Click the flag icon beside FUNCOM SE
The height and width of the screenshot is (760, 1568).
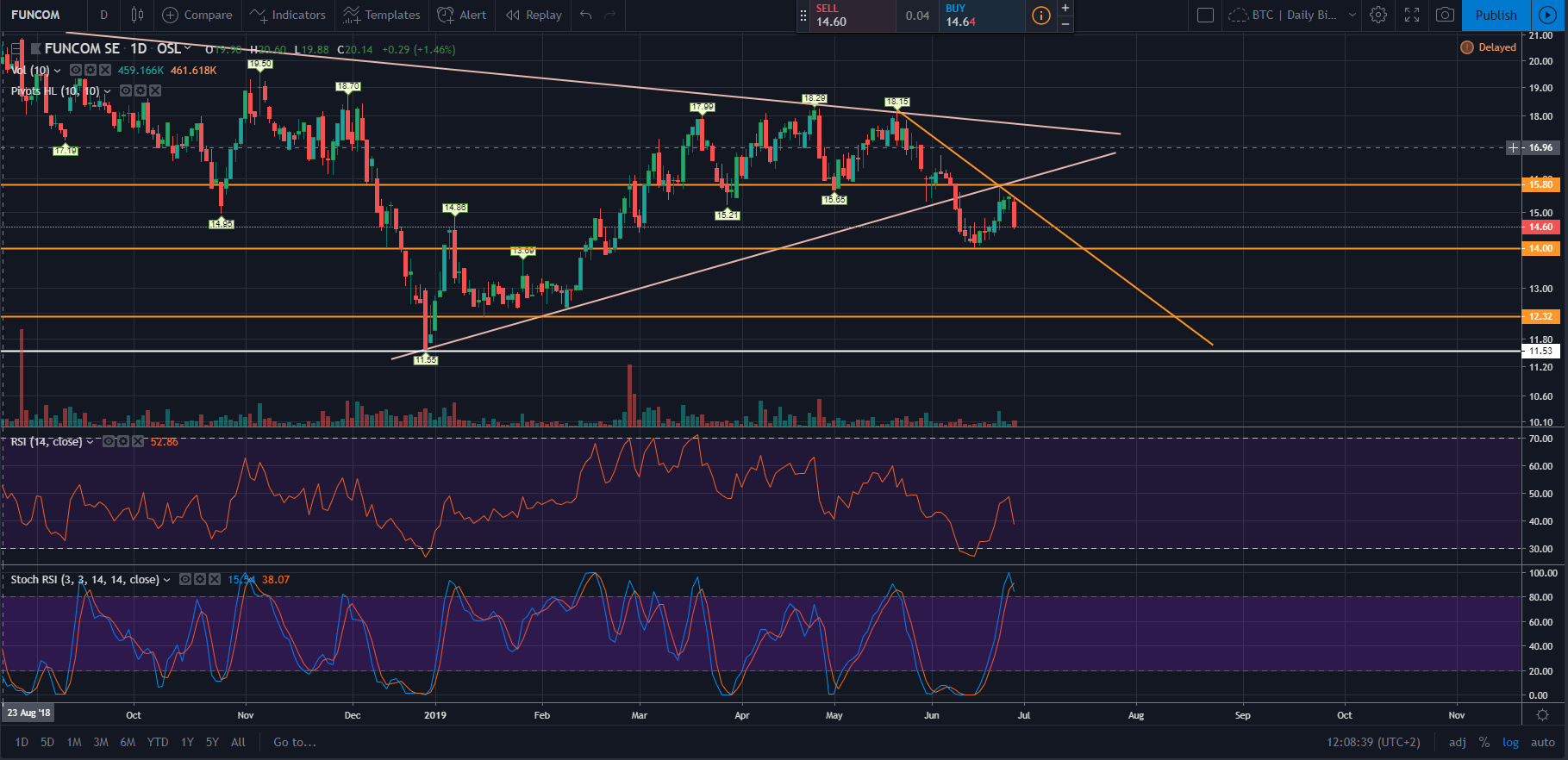35,48
